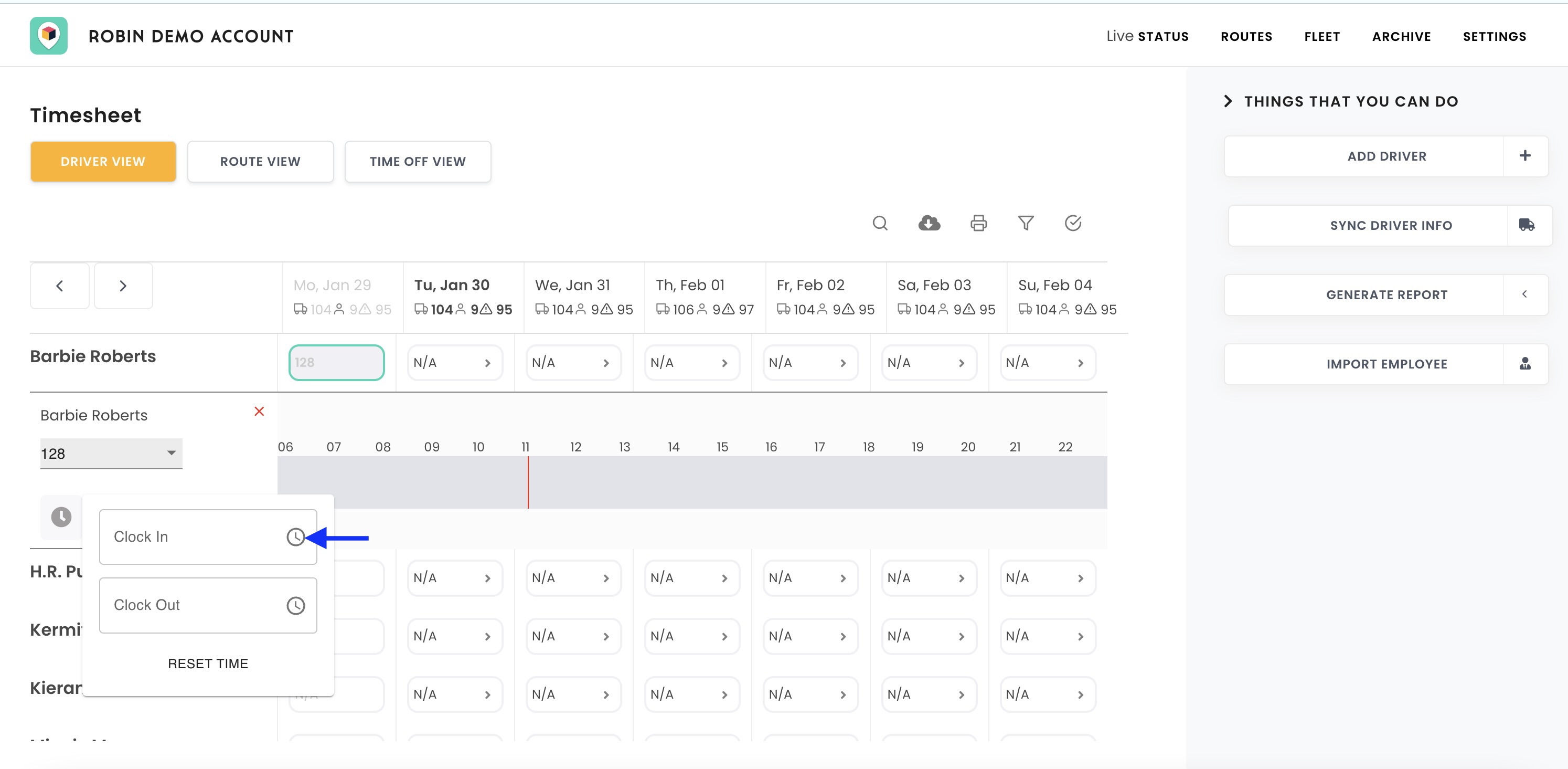The height and width of the screenshot is (769, 1568).
Task: Click the cloud download export icon
Action: tap(929, 223)
